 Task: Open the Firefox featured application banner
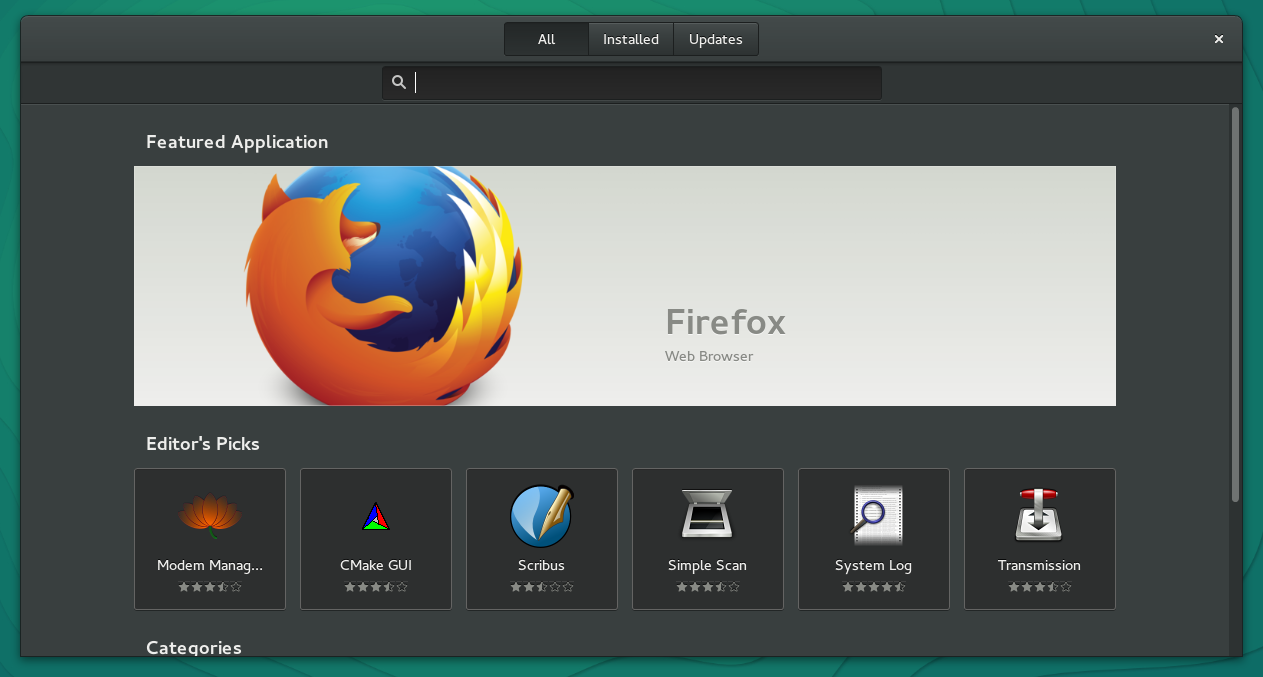624,285
